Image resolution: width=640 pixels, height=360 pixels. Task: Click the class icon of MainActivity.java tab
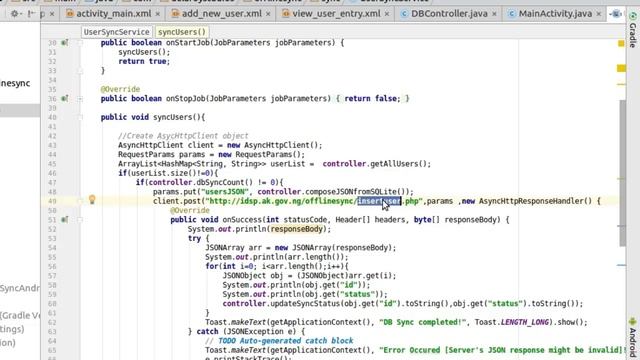[x=511, y=14]
